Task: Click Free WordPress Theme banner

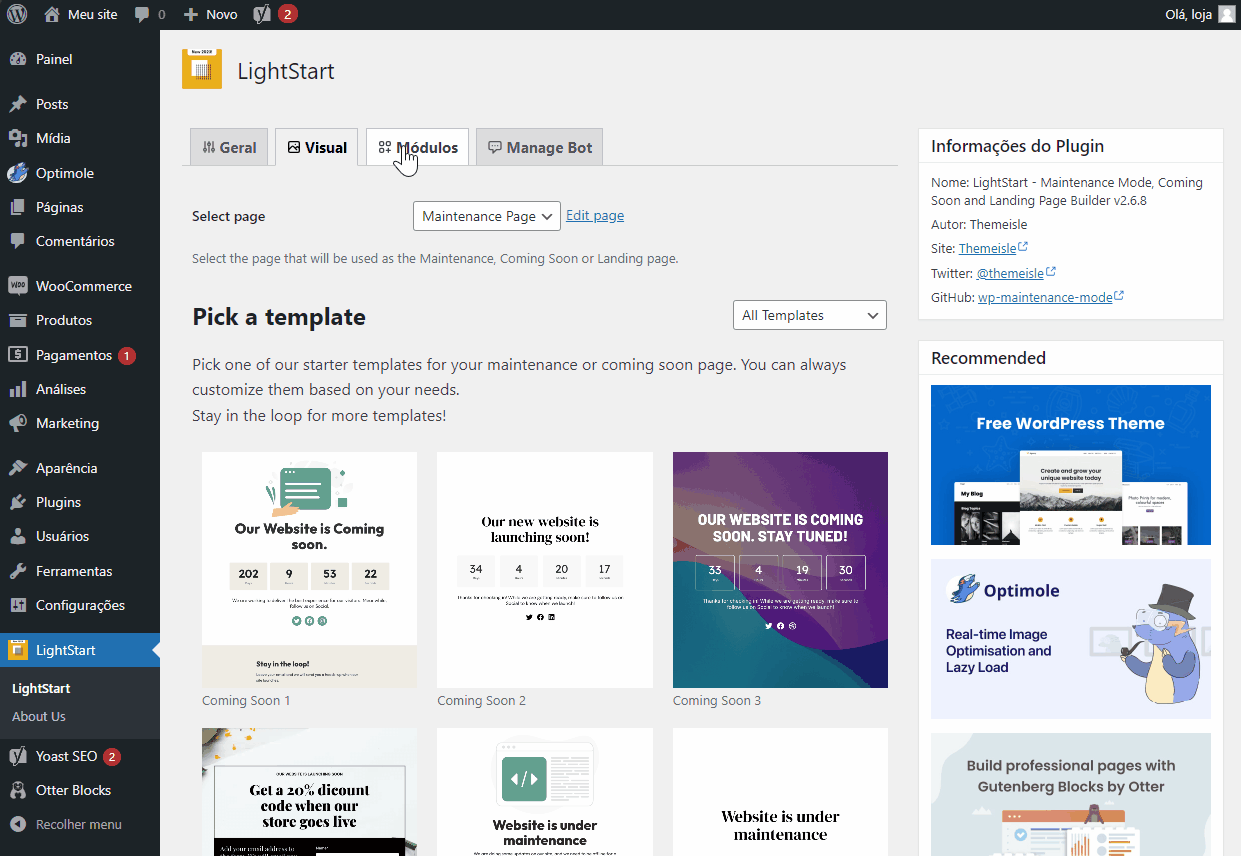Action: coord(1071,465)
